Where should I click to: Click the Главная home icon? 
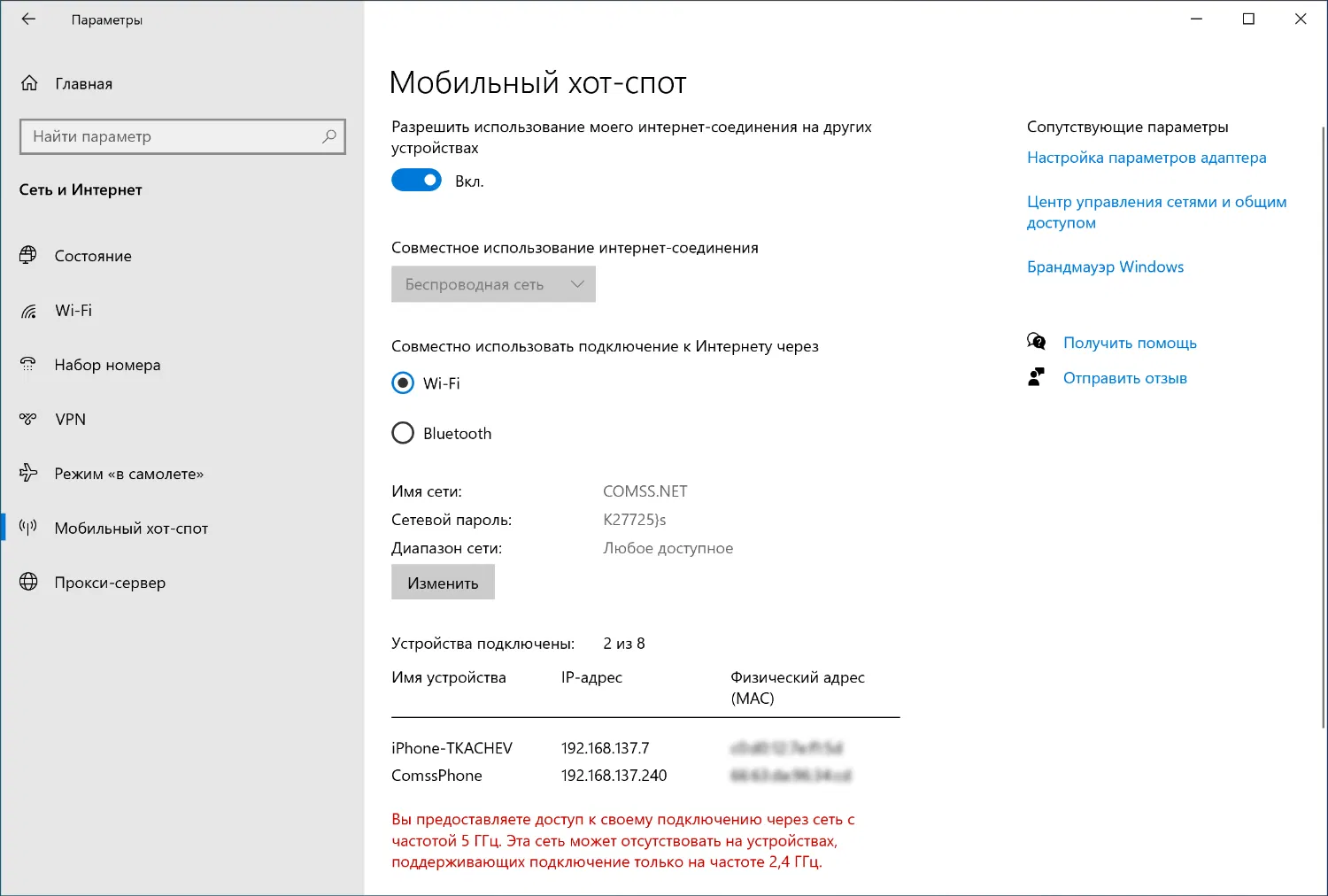(29, 82)
